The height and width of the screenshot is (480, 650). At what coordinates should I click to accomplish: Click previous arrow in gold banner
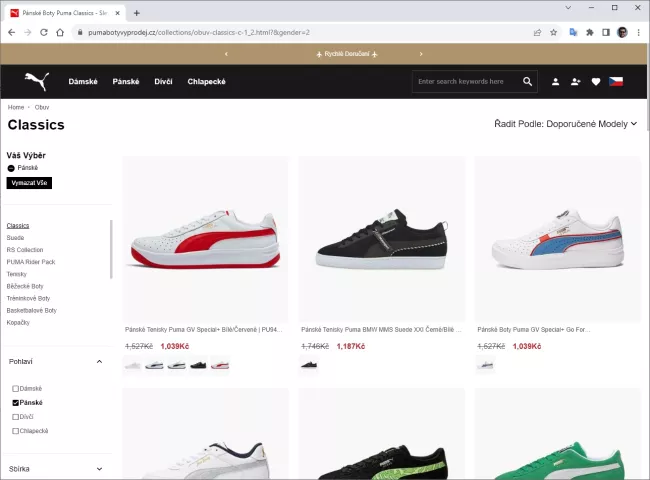226,54
